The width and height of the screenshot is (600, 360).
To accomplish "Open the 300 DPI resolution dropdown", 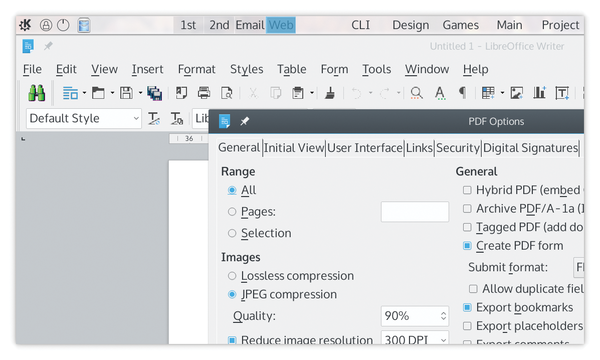I will tap(415, 337).
